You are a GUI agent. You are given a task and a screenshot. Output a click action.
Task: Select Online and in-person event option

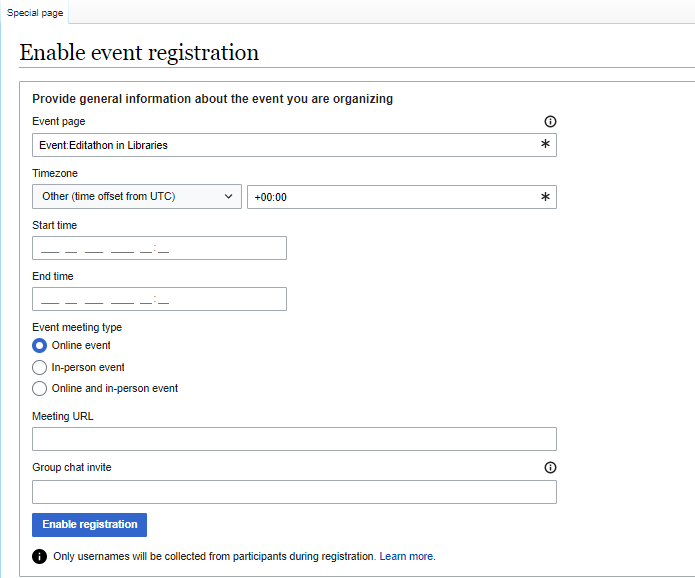[40, 388]
